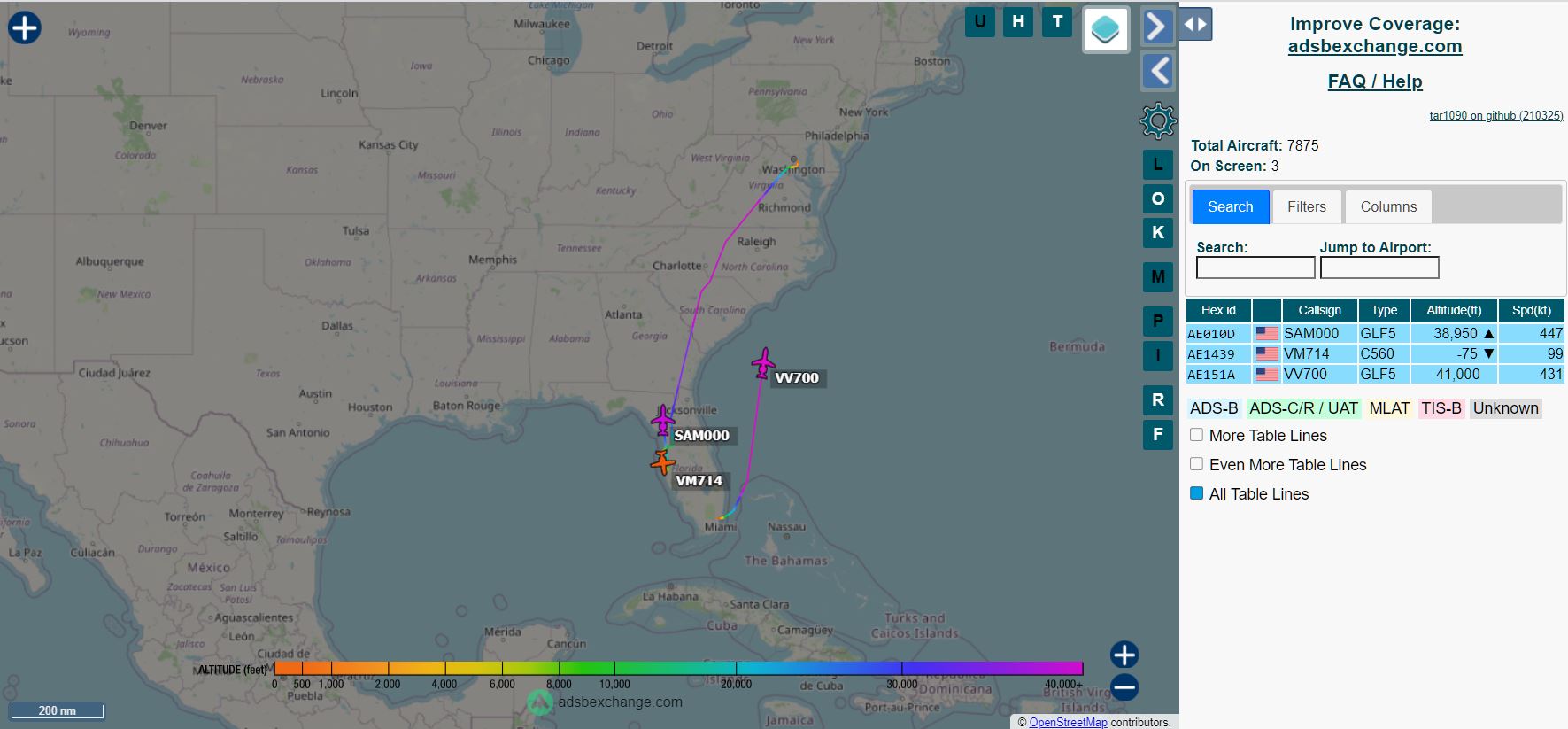This screenshot has height=729, width=1568.
Task: Click the ADS-B legend label
Action: click(1214, 408)
